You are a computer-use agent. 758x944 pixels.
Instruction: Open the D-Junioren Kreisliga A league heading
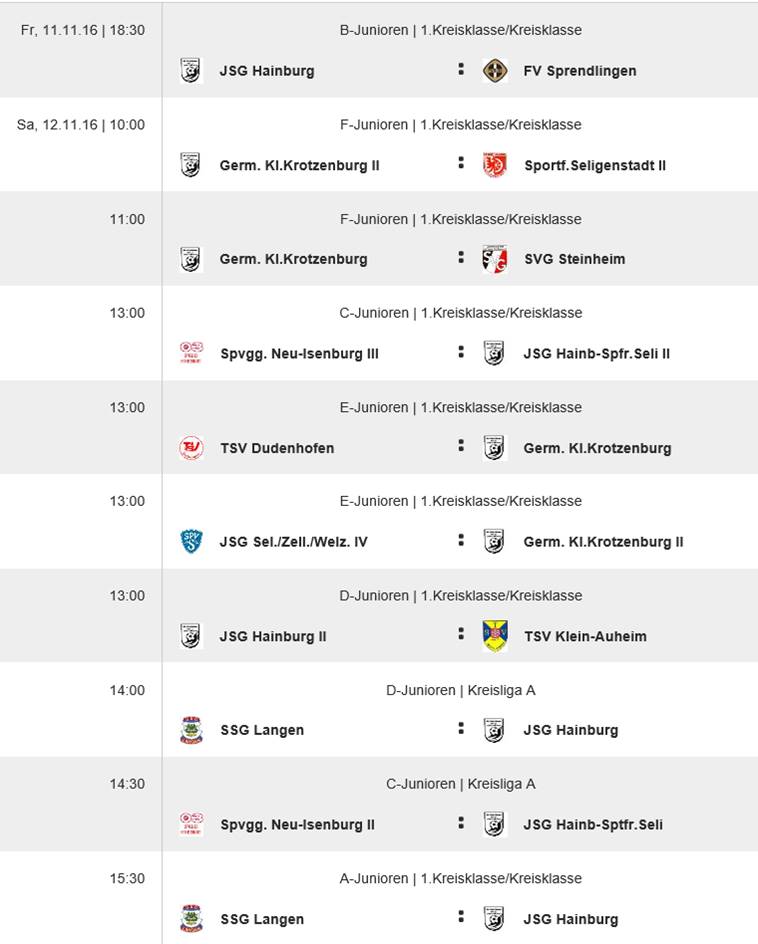(460, 690)
